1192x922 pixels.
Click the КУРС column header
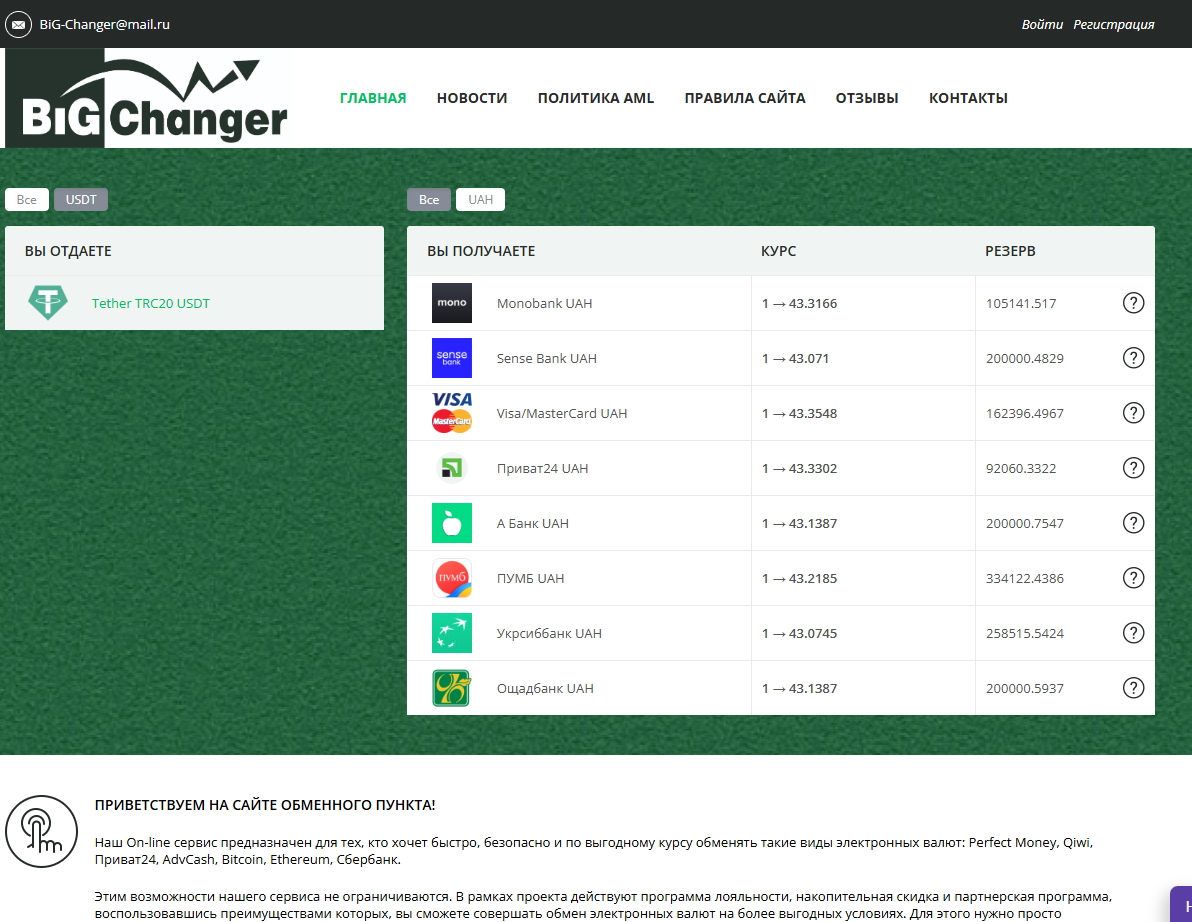click(x=778, y=251)
